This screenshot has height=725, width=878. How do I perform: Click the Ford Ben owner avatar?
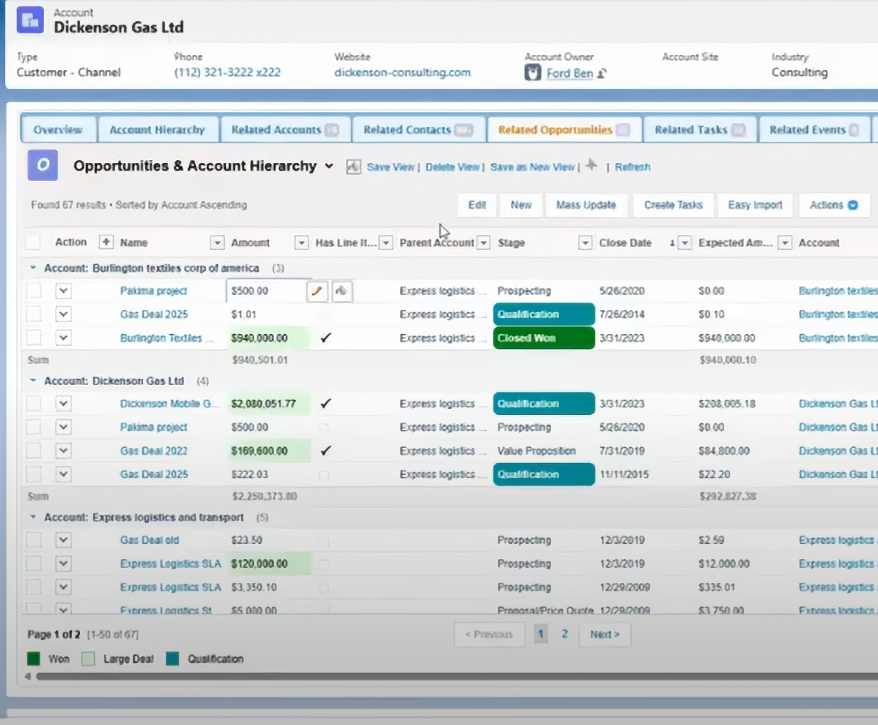533,73
